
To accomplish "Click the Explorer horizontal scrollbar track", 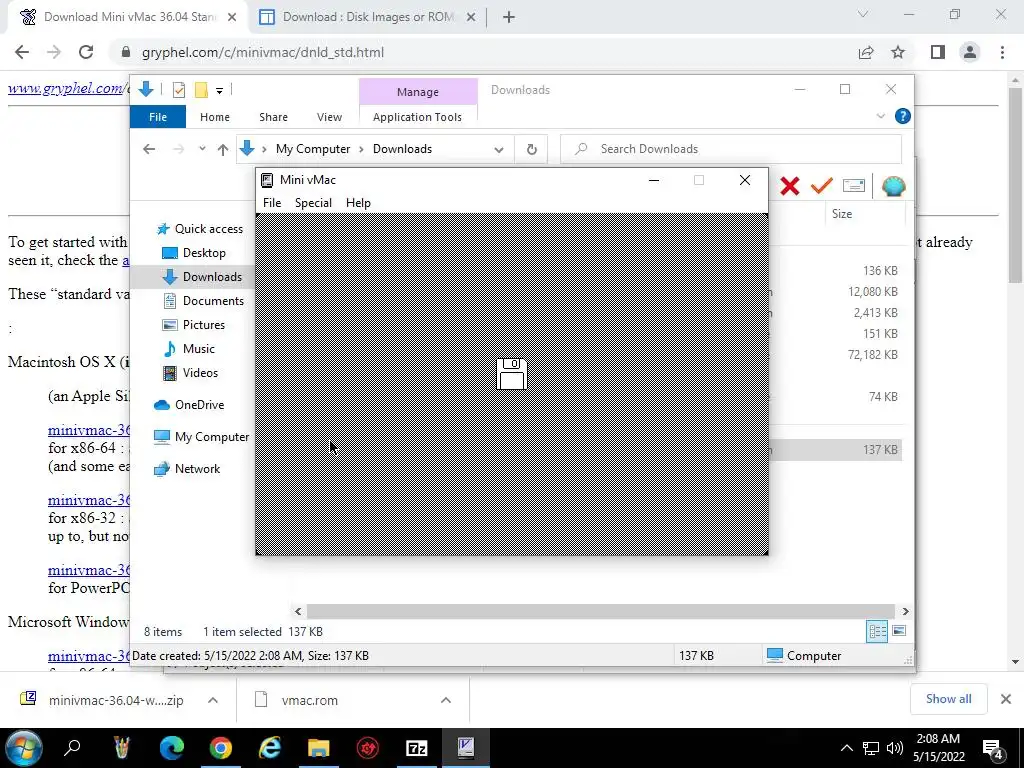I will (x=600, y=611).
